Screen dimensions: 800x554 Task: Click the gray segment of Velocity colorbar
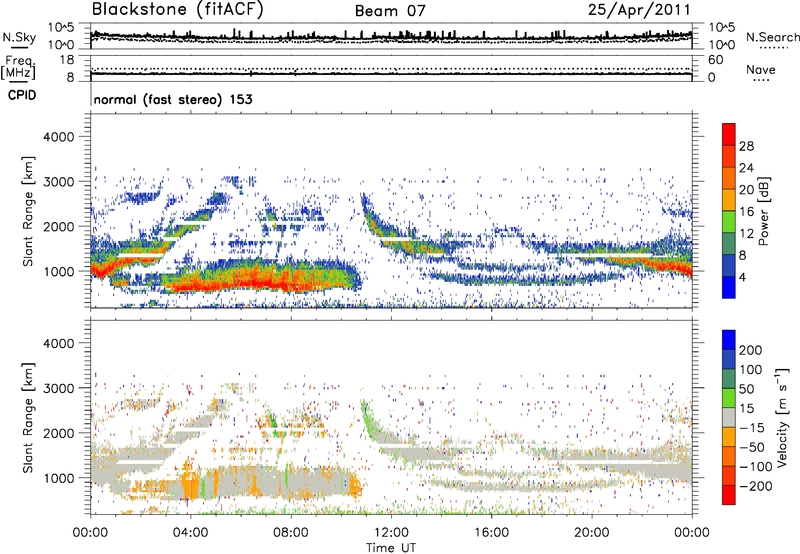coord(729,417)
